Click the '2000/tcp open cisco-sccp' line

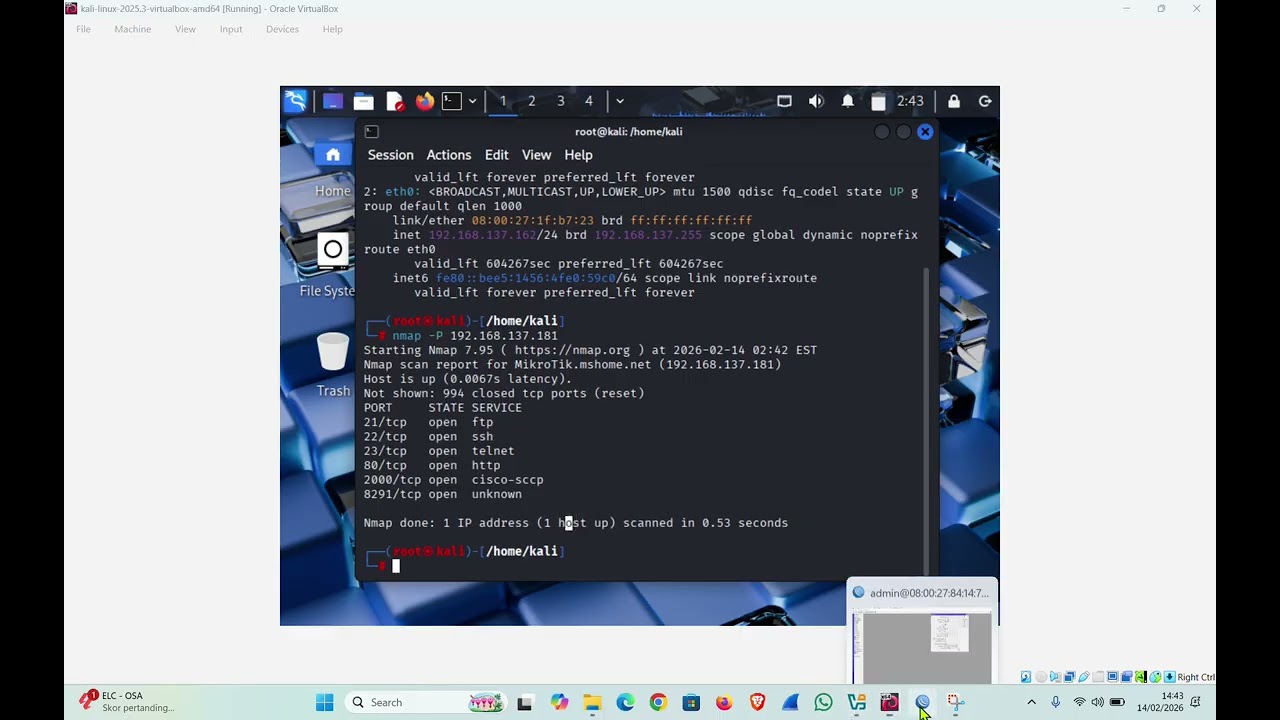[x=454, y=480]
